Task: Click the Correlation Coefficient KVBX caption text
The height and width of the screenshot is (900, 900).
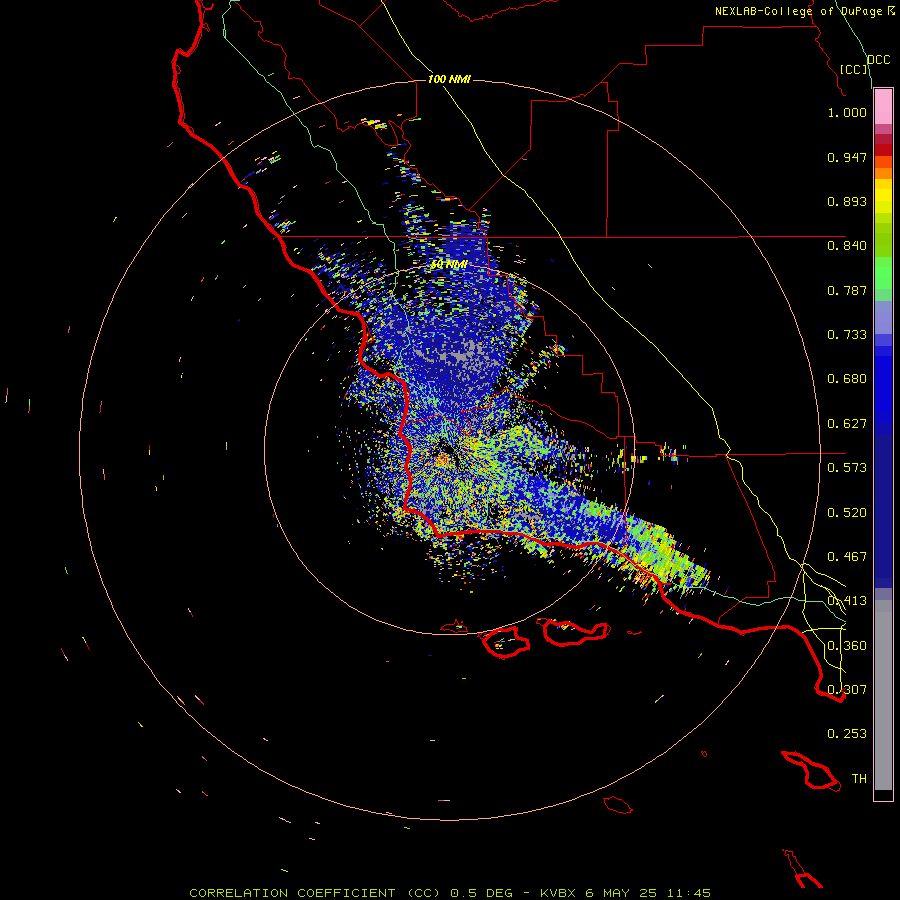Action: coord(450,893)
